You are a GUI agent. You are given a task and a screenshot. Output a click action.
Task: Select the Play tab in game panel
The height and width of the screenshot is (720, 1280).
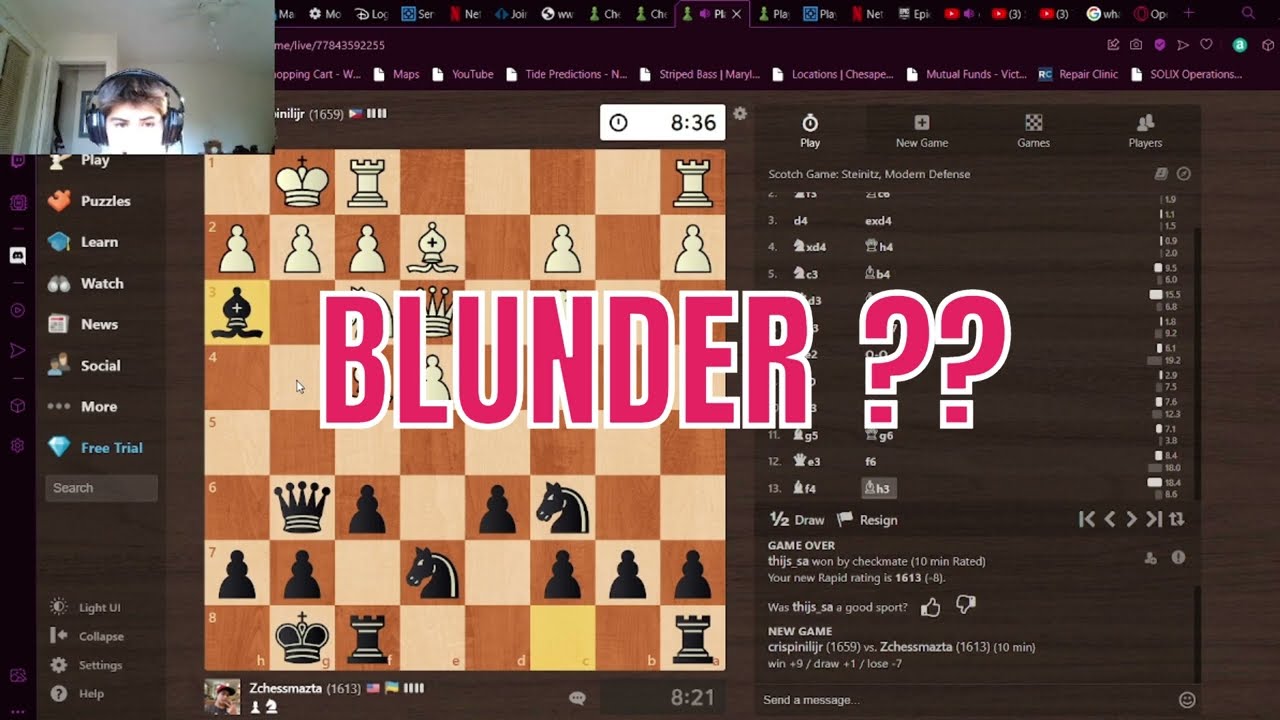click(x=810, y=130)
